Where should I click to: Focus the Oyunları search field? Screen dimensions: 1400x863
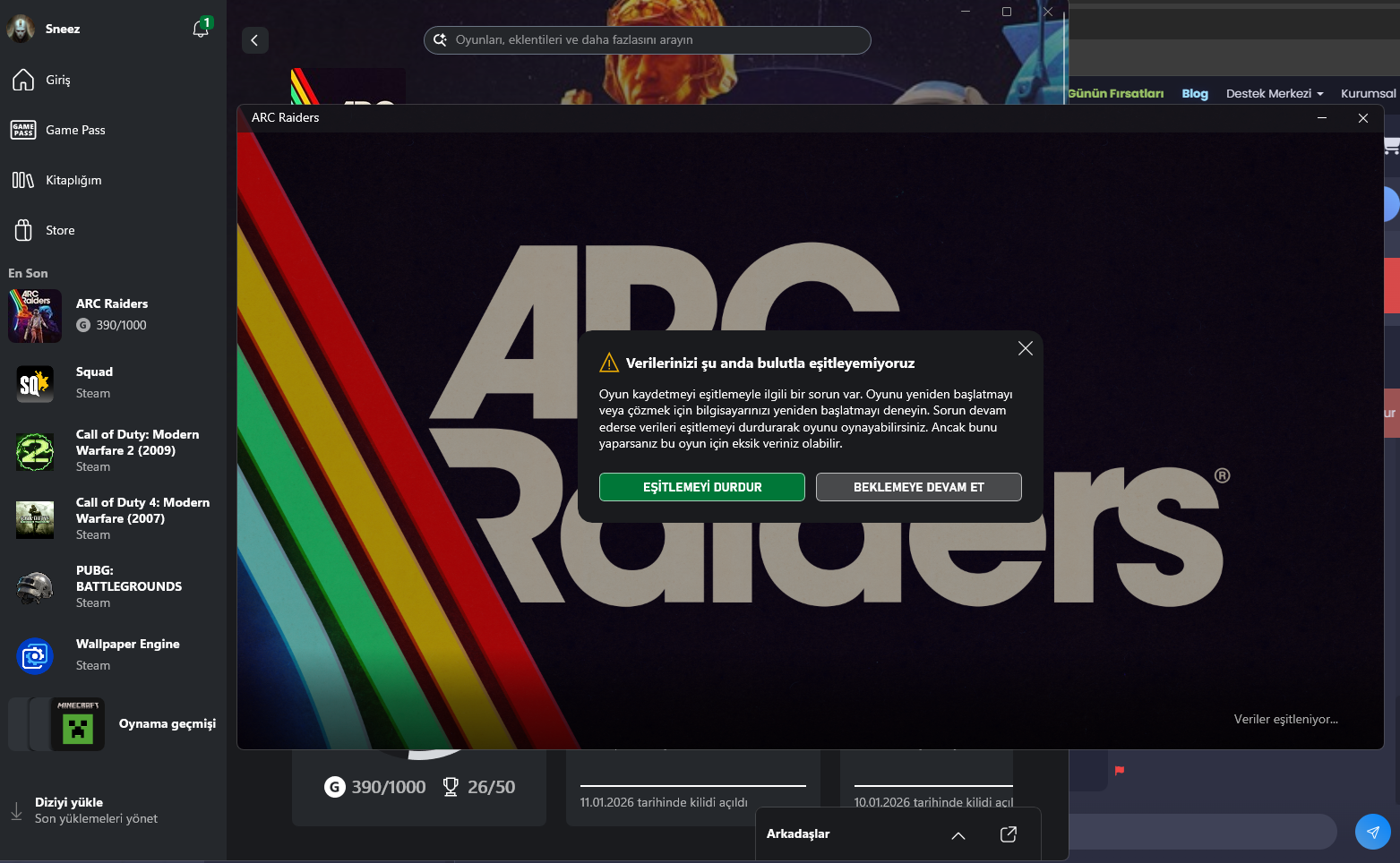pos(647,39)
